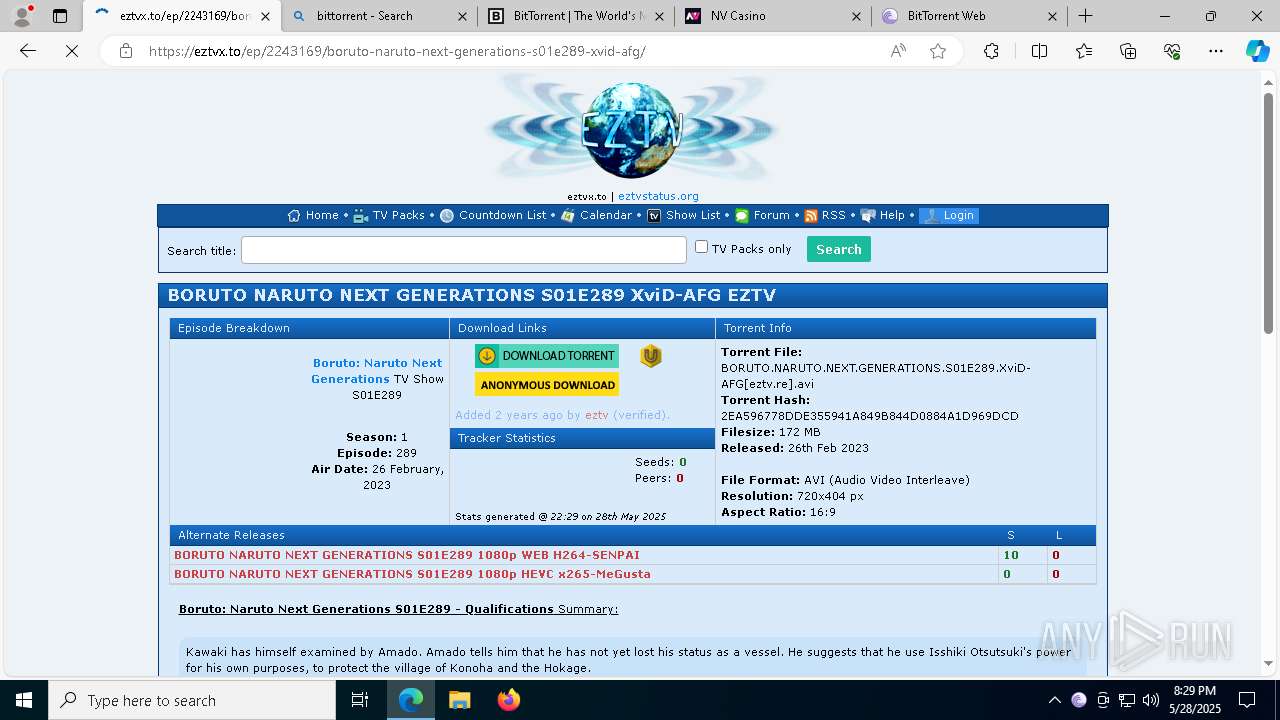1280x720 pixels.
Task: Click the page vertical scrollbar thumb
Action: (1268, 214)
